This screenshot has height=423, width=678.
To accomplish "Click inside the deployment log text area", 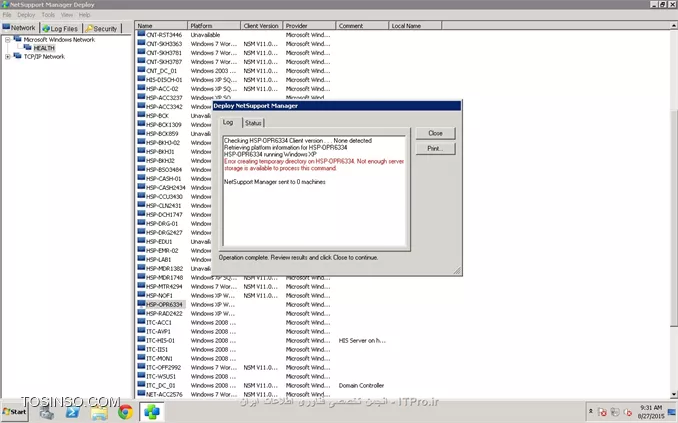I will point(315,191).
